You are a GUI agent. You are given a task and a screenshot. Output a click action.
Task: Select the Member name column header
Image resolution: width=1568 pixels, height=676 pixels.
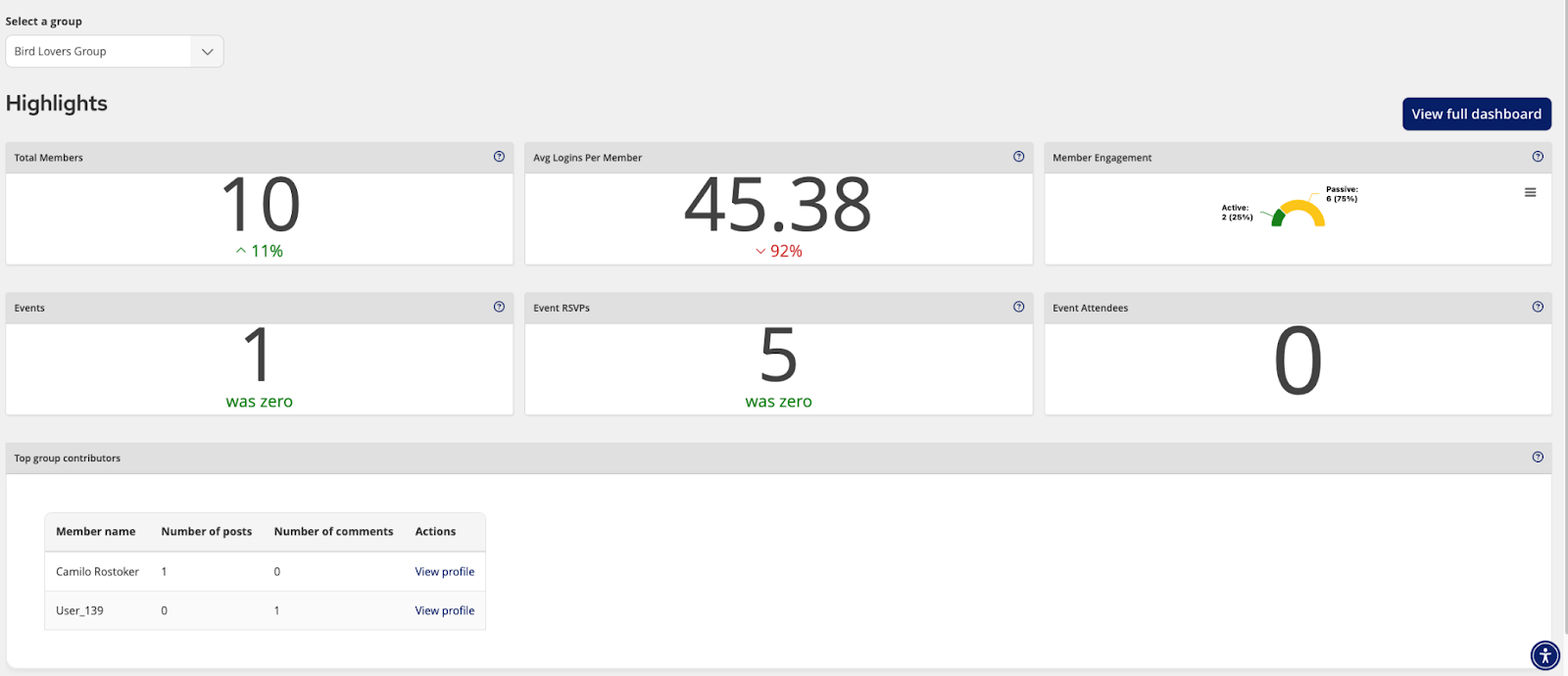click(x=95, y=531)
